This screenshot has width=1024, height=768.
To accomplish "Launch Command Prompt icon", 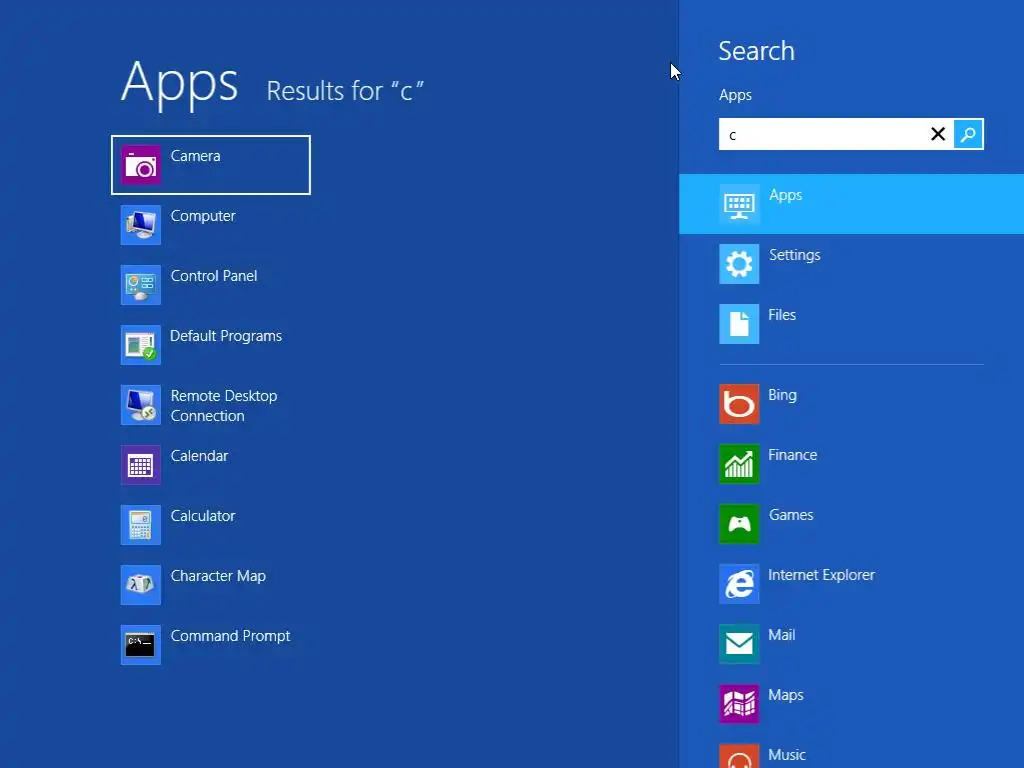I will click(x=140, y=645).
